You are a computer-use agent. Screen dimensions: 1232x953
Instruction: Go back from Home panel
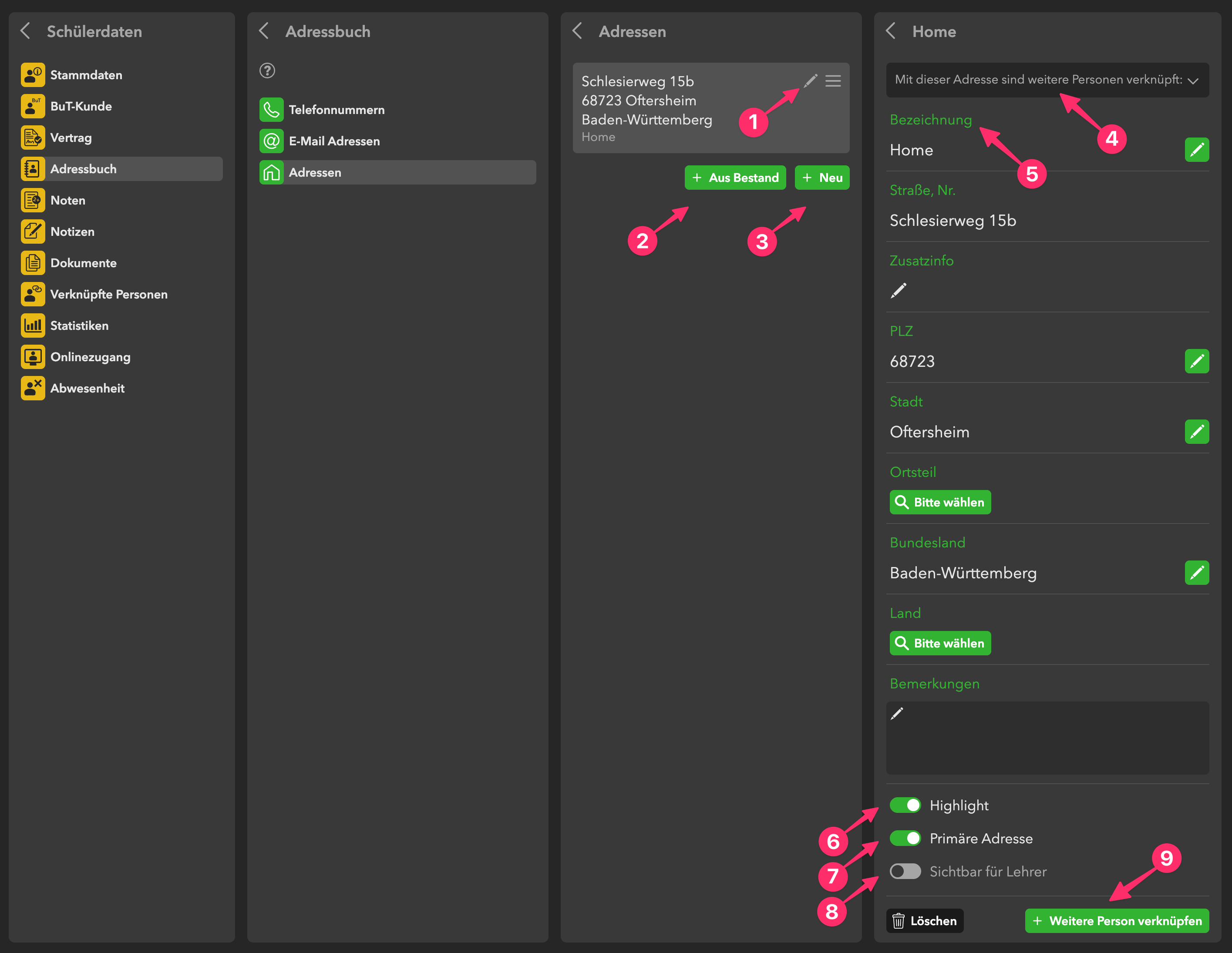pos(891,31)
